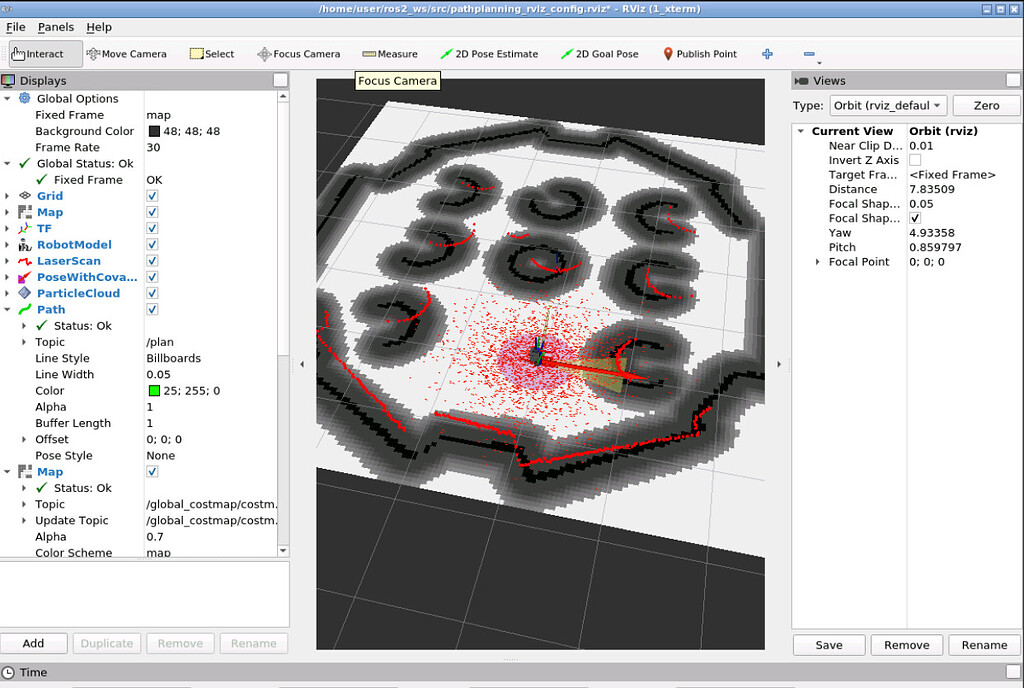Click the TF axes icon

(25, 228)
